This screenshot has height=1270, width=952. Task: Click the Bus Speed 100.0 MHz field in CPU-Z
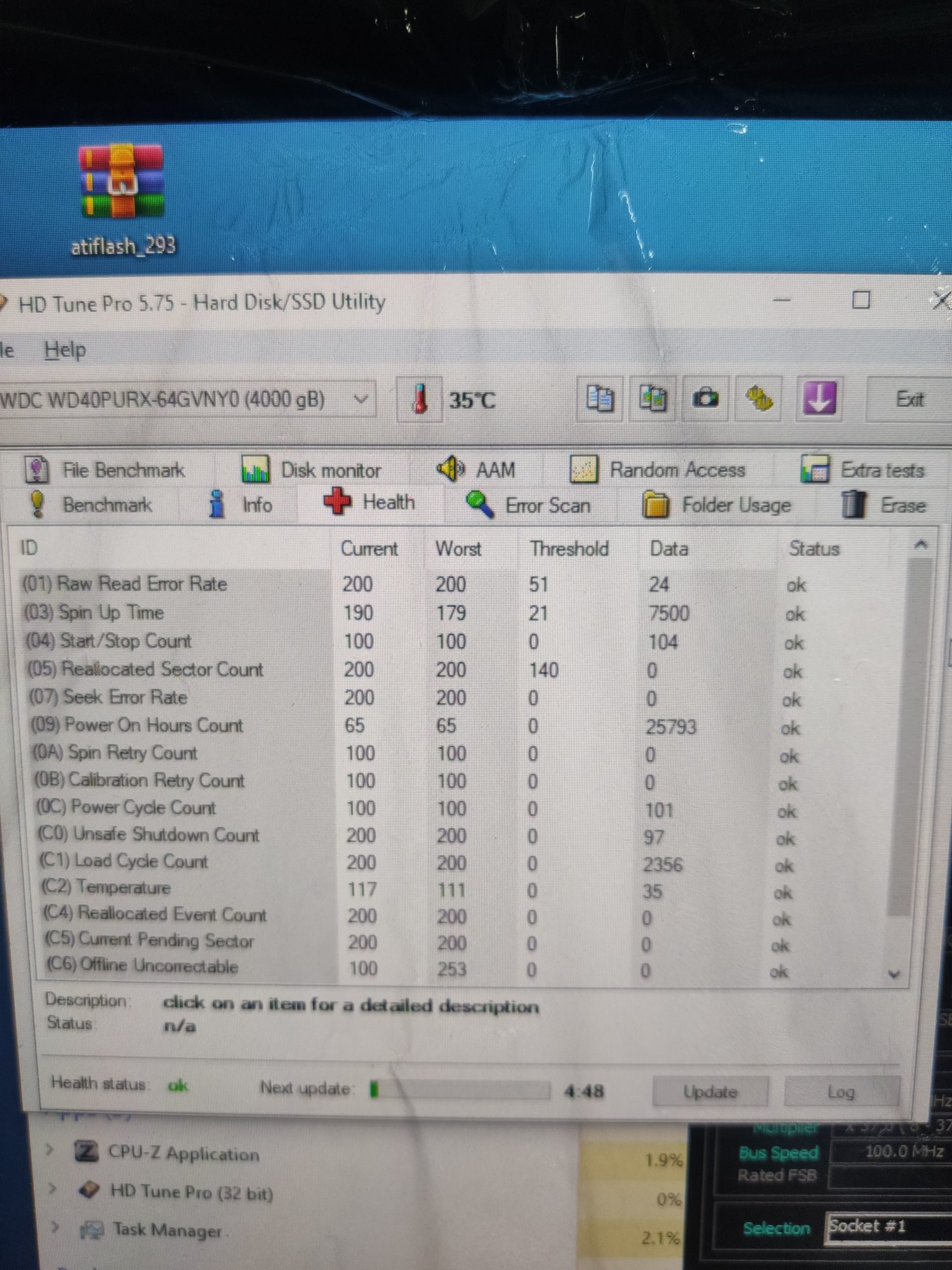(891, 1152)
